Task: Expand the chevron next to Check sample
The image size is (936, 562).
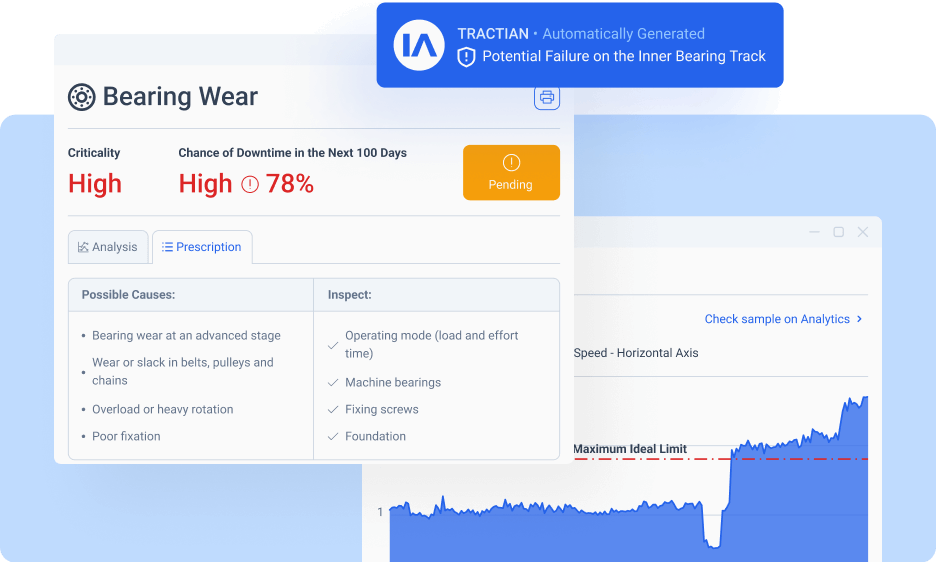Action: 859,319
